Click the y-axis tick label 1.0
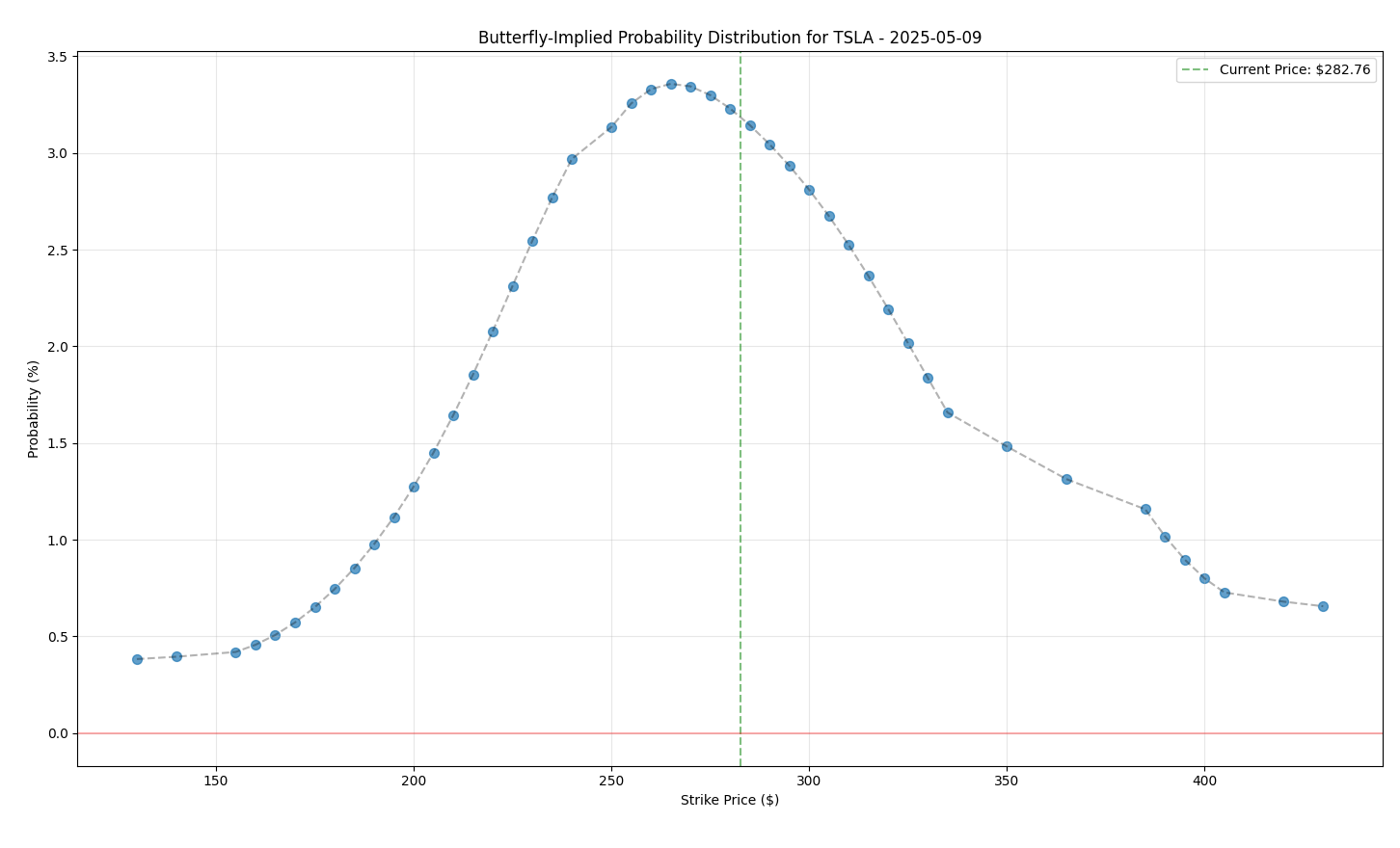 coord(58,541)
